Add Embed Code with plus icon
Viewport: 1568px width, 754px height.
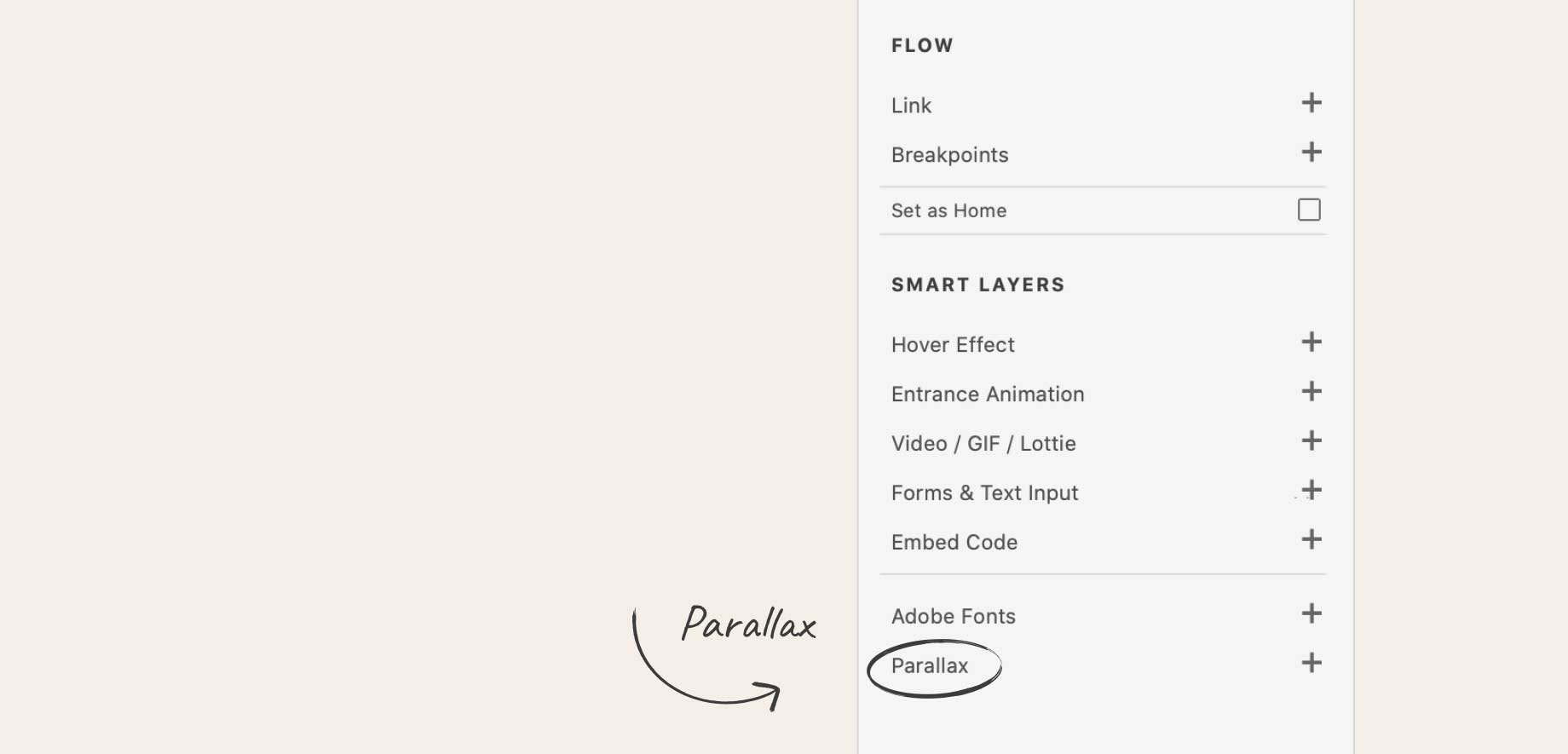pos(1311,540)
